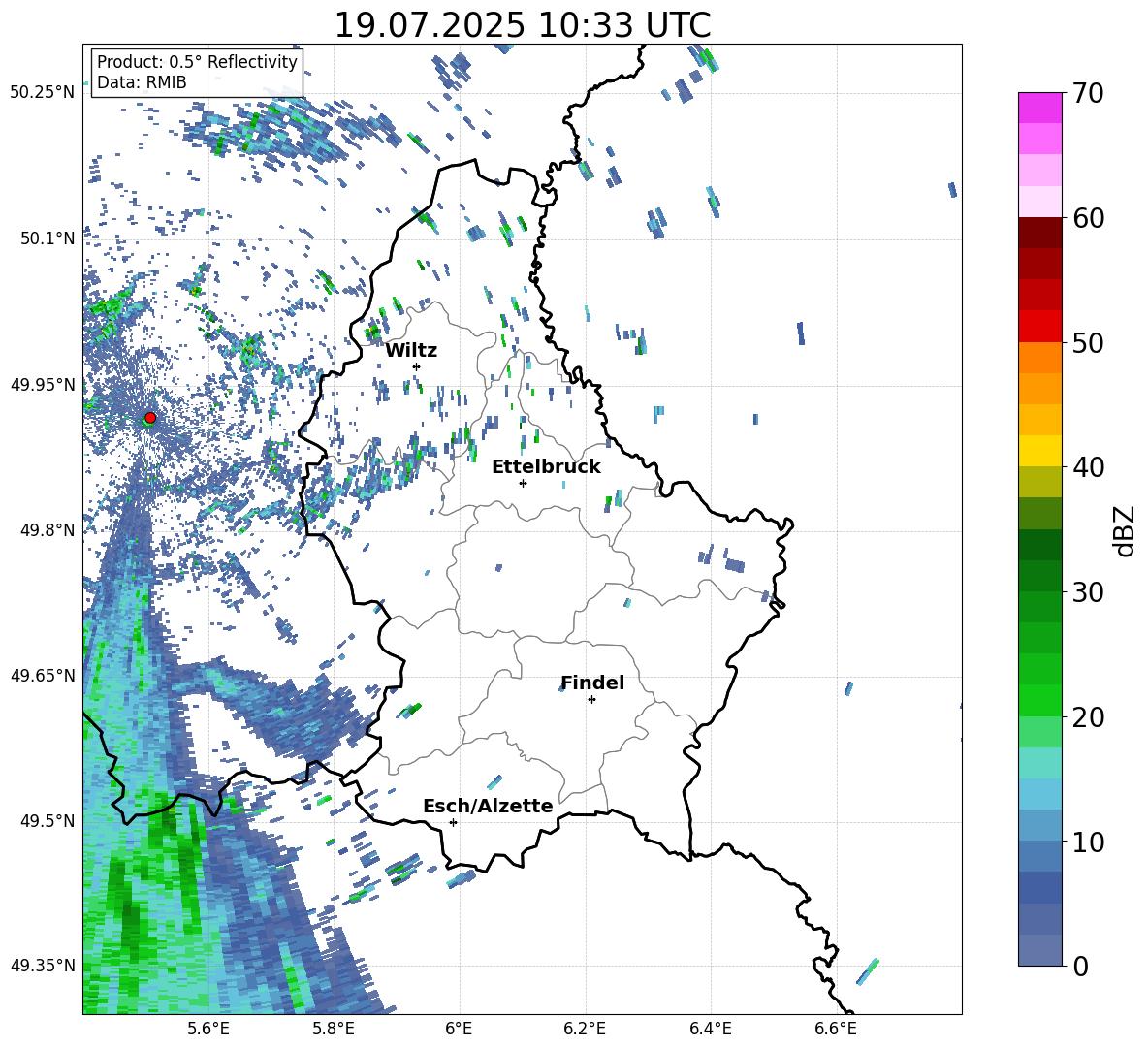Click the 5.8°E longitude label
Image resolution: width=1148 pixels, height=1048 pixels.
tap(334, 1029)
